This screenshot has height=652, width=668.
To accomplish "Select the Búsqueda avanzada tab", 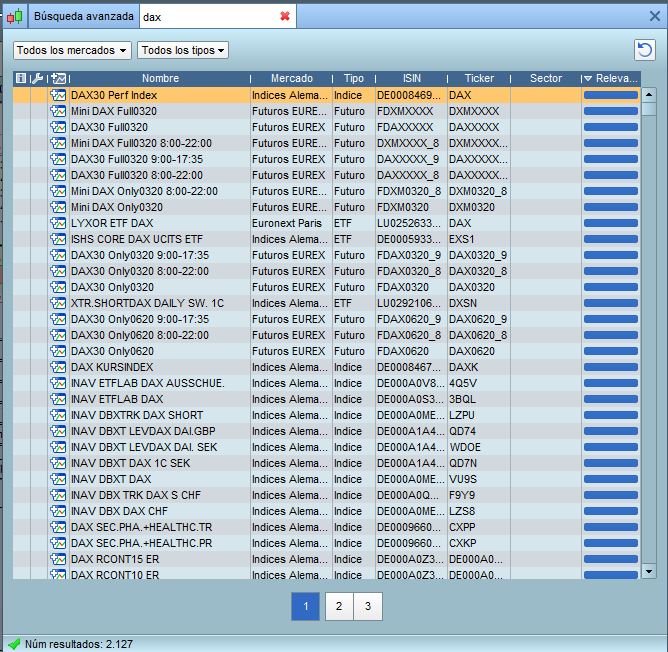I will coord(84,17).
